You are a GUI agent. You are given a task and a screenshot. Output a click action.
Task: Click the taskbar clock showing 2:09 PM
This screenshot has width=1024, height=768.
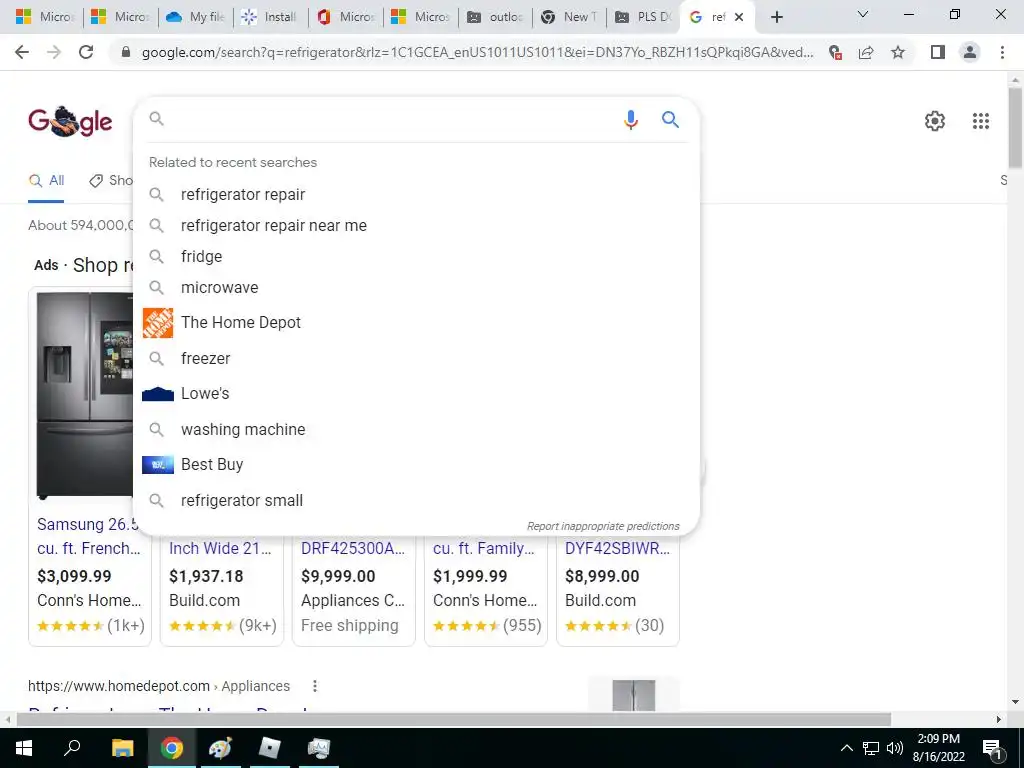tap(938, 748)
